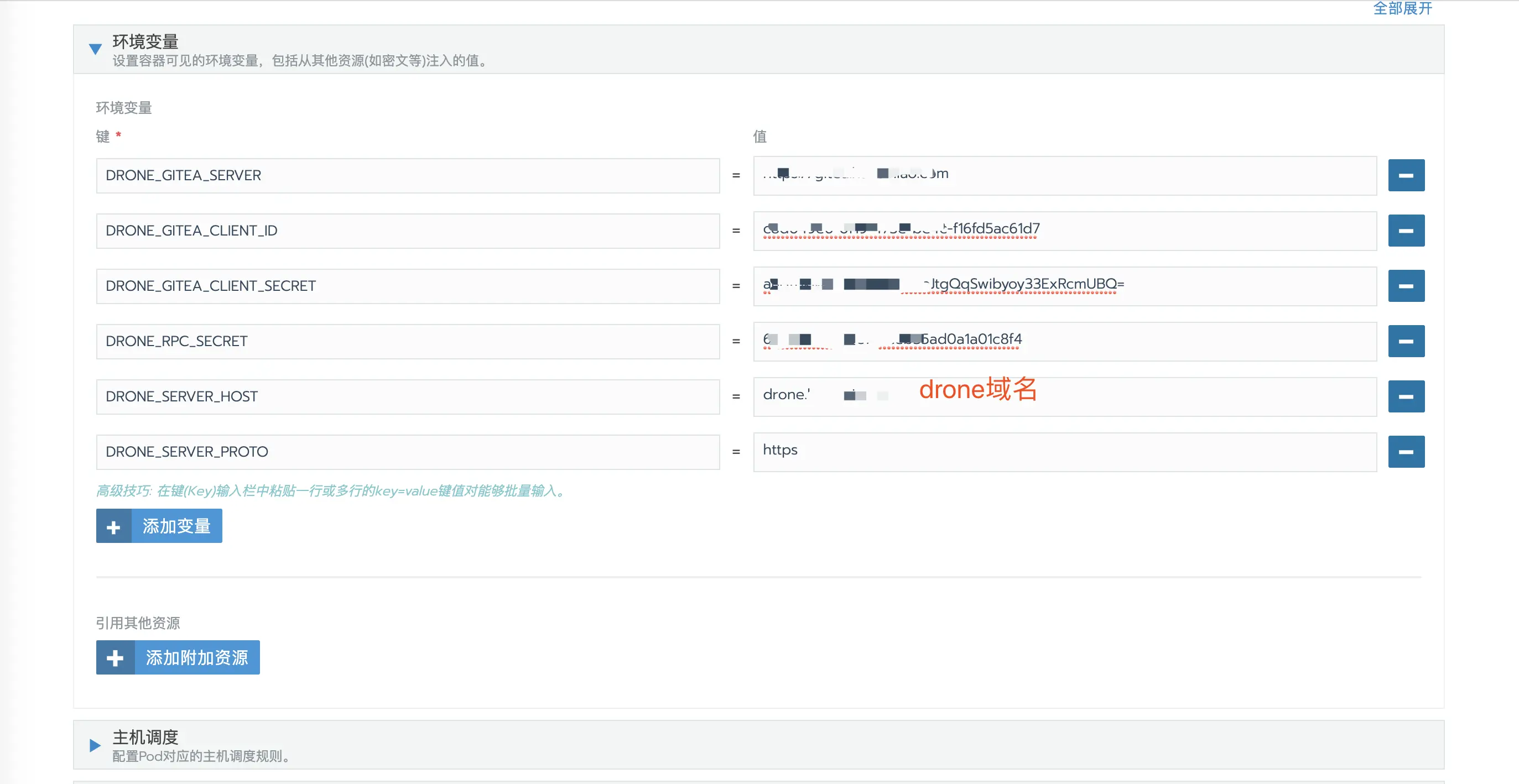Expand the 主机调度 section

pos(95,745)
